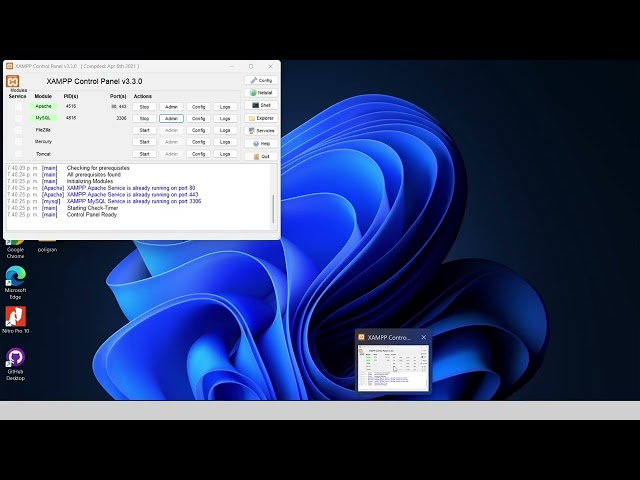
Task: Select Nitro Pro 10 desktop shortcut
Action: click(x=15, y=320)
